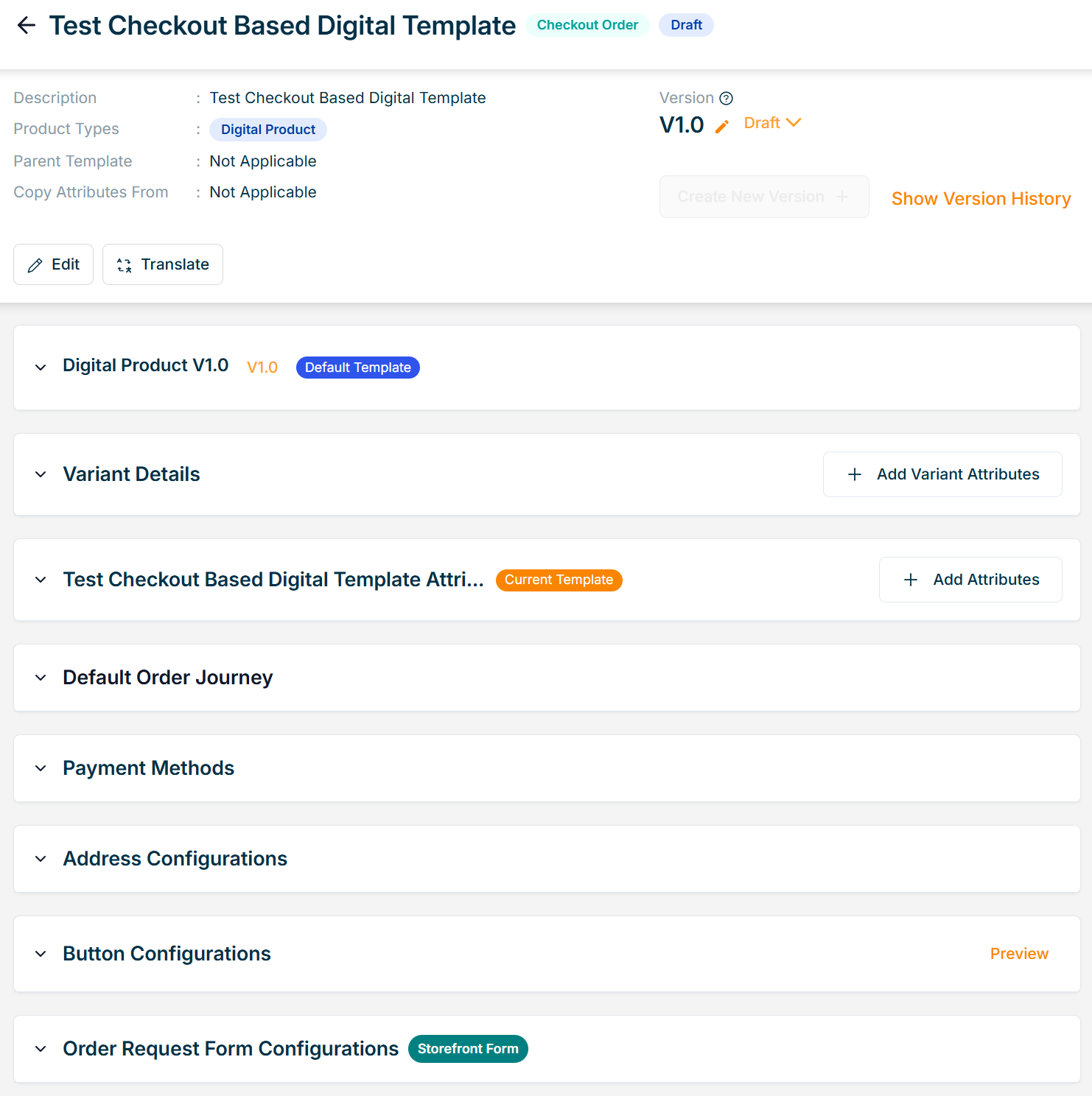This screenshot has height=1096, width=1092.
Task: Expand Order Request Form Configurations section
Action: pos(41,1049)
